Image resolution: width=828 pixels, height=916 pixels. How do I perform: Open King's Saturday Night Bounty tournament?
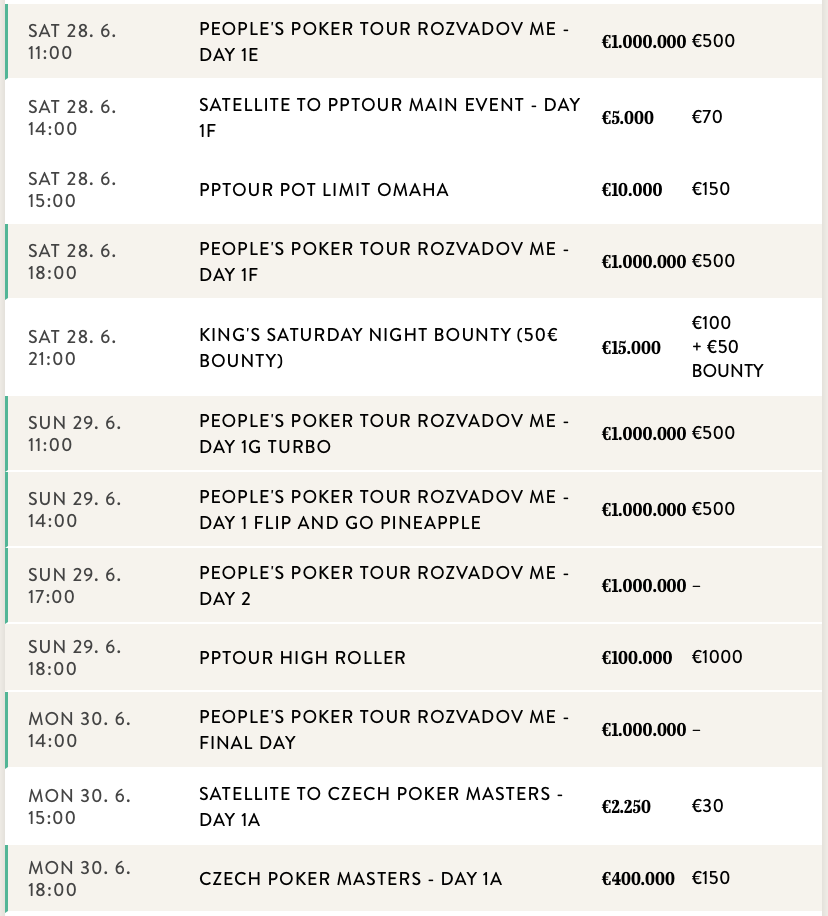378,347
